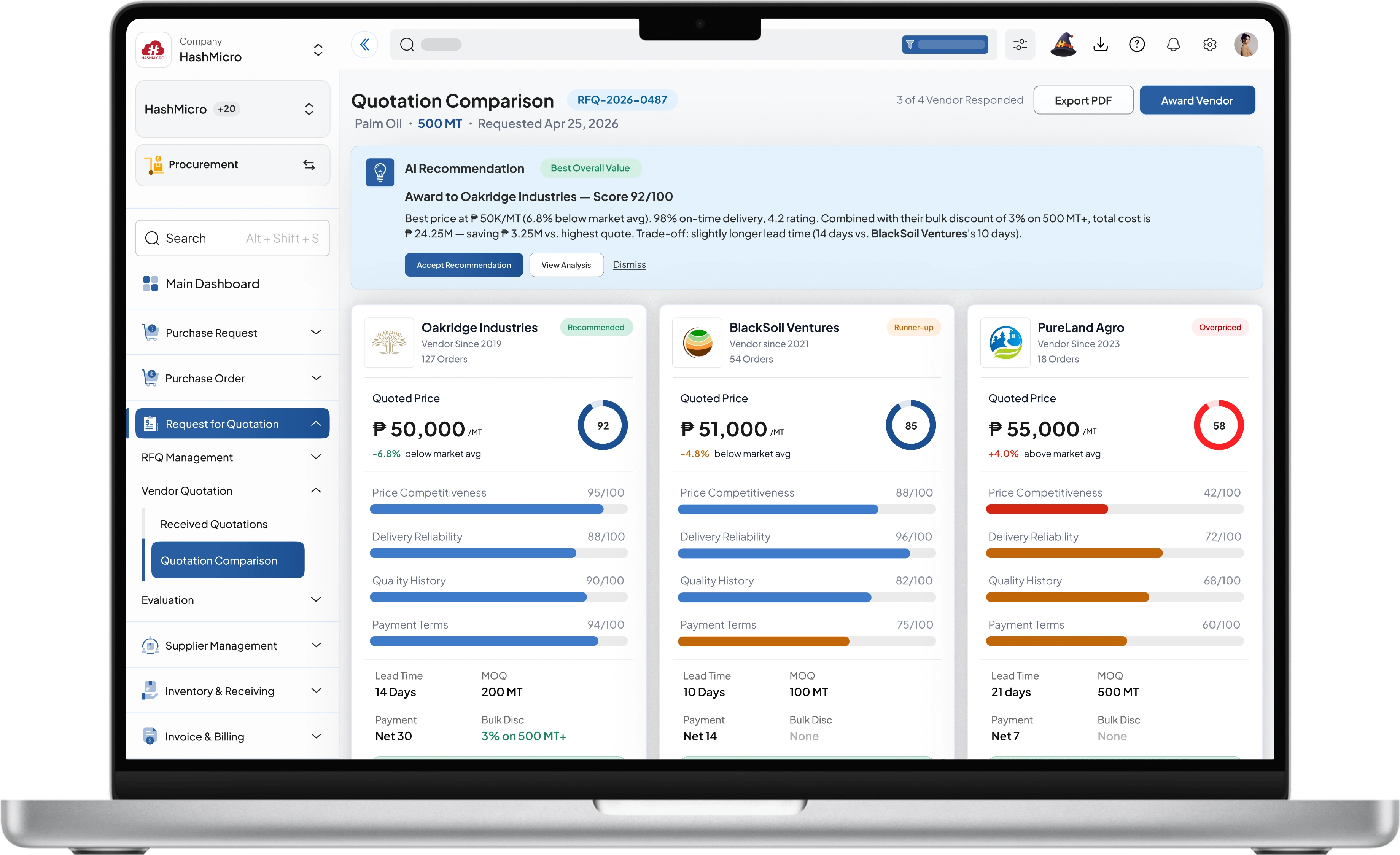Click the Purchase Order cart icon

pyautogui.click(x=151, y=378)
